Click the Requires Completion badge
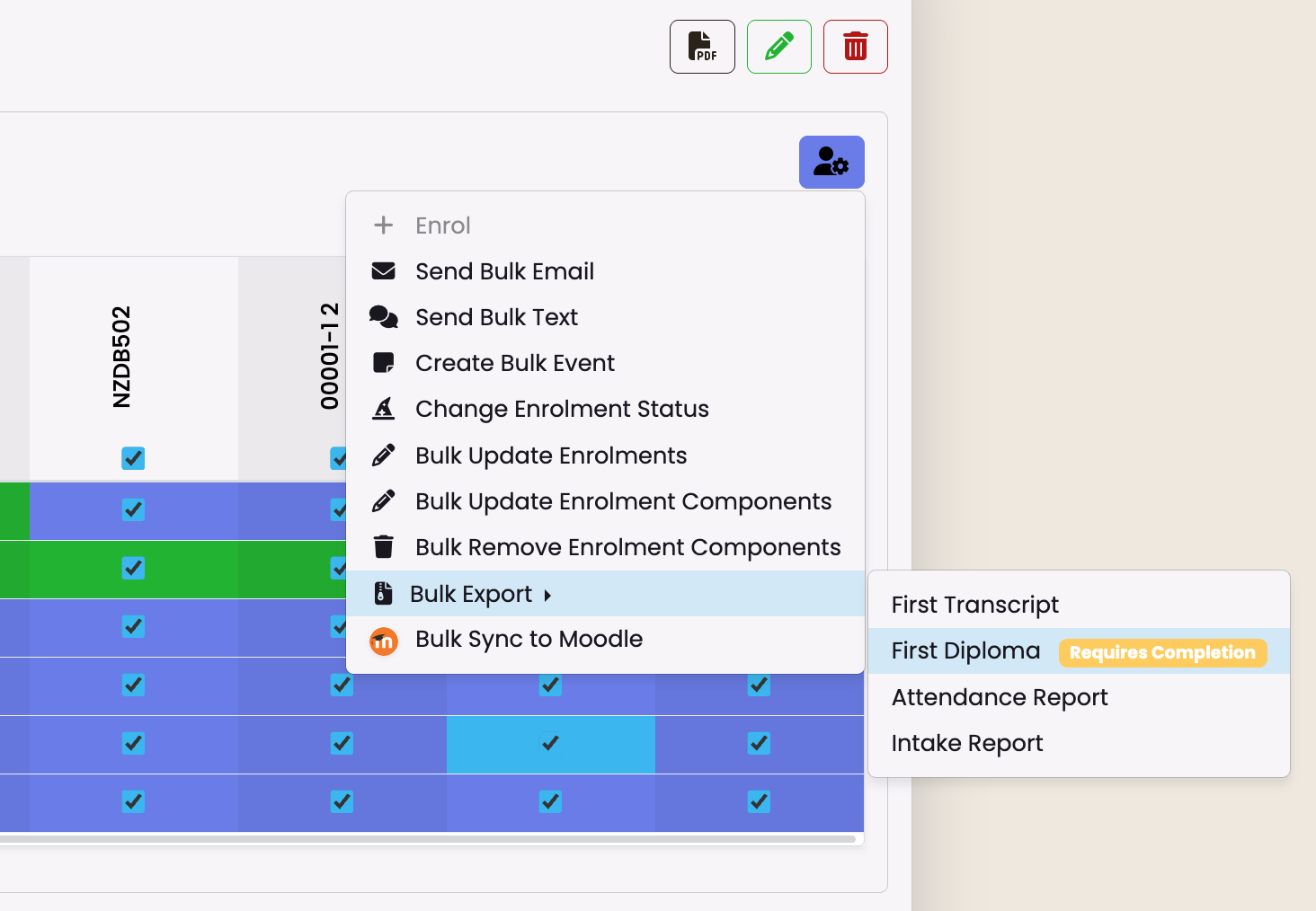 (1162, 652)
